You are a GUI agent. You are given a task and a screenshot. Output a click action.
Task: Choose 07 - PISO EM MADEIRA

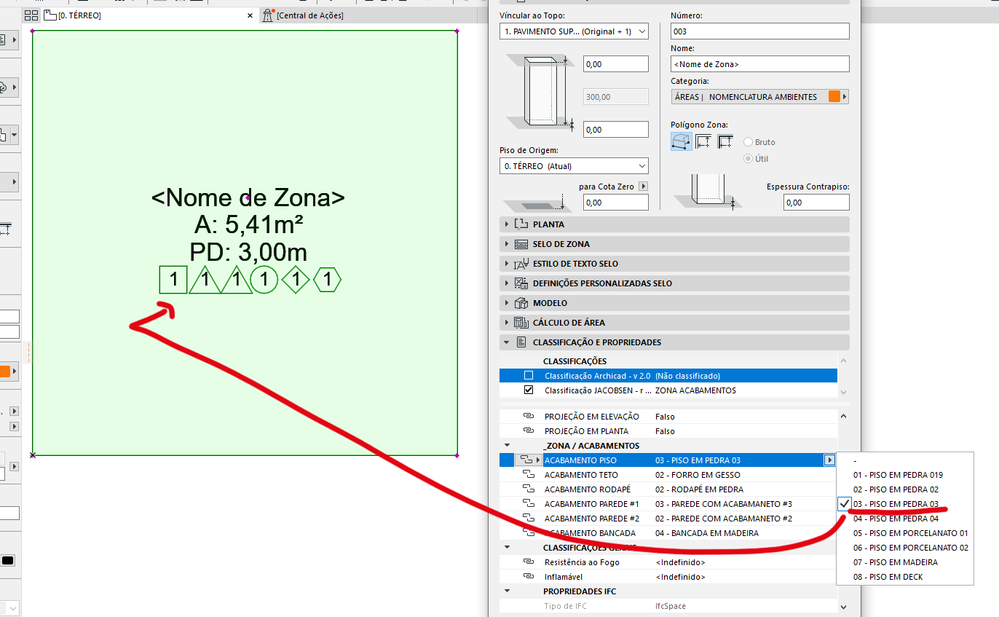pos(895,562)
